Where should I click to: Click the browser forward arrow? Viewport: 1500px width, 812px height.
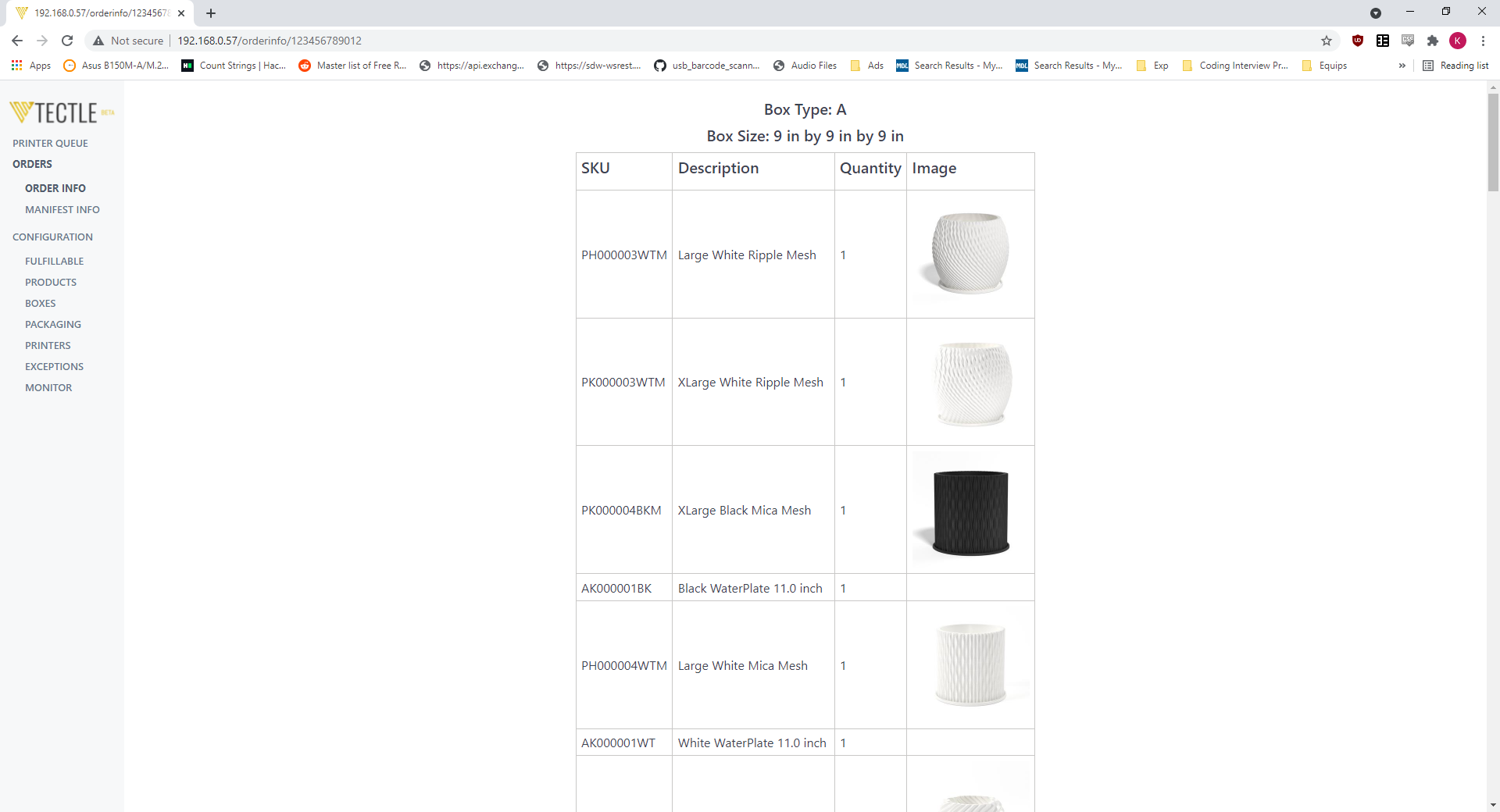click(x=42, y=41)
